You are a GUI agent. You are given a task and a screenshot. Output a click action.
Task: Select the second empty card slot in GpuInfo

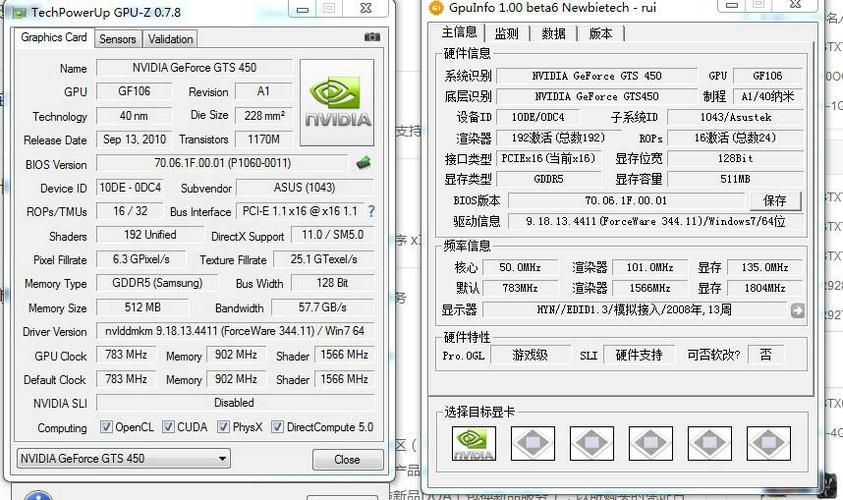click(x=532, y=444)
